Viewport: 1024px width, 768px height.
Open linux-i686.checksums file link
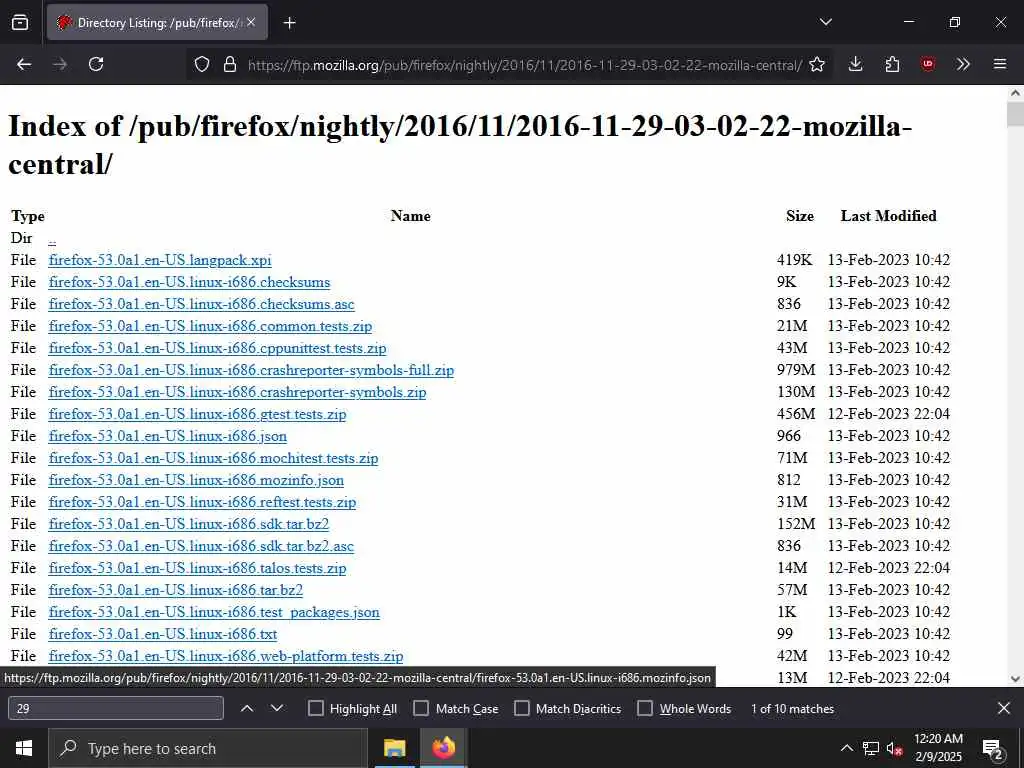pyautogui.click(x=189, y=282)
